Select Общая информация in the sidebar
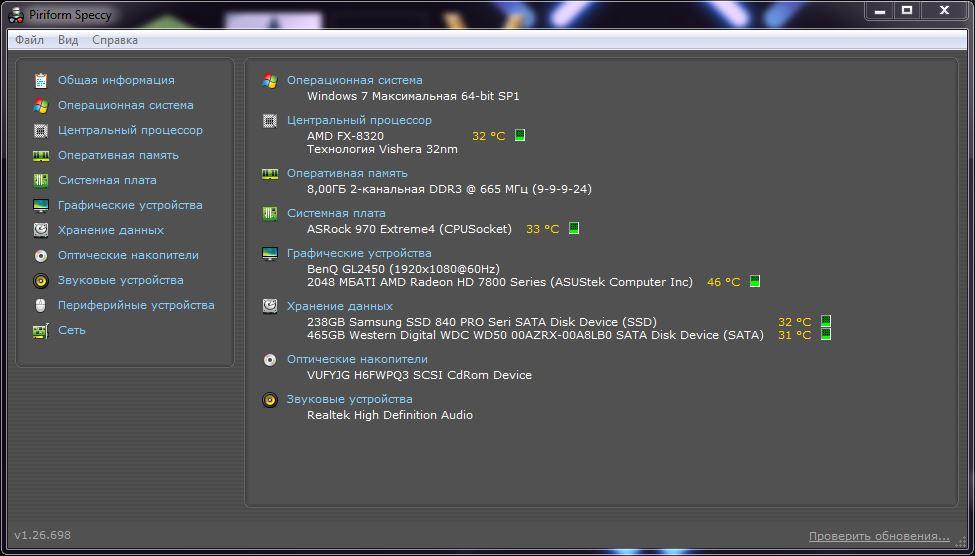Viewport: 975px width, 556px height. pos(116,80)
